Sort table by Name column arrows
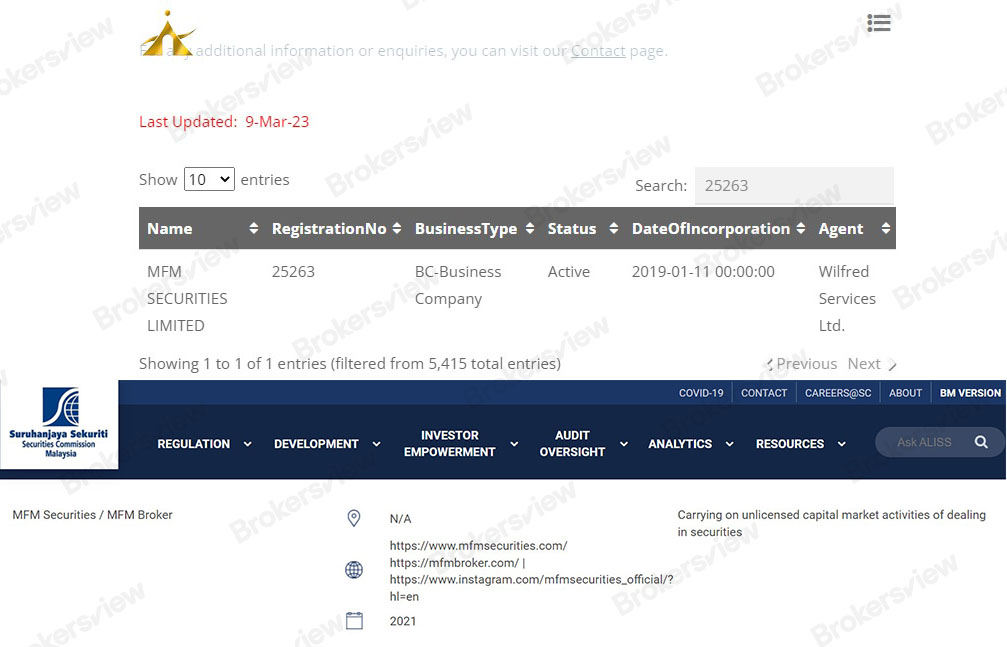 (x=254, y=228)
